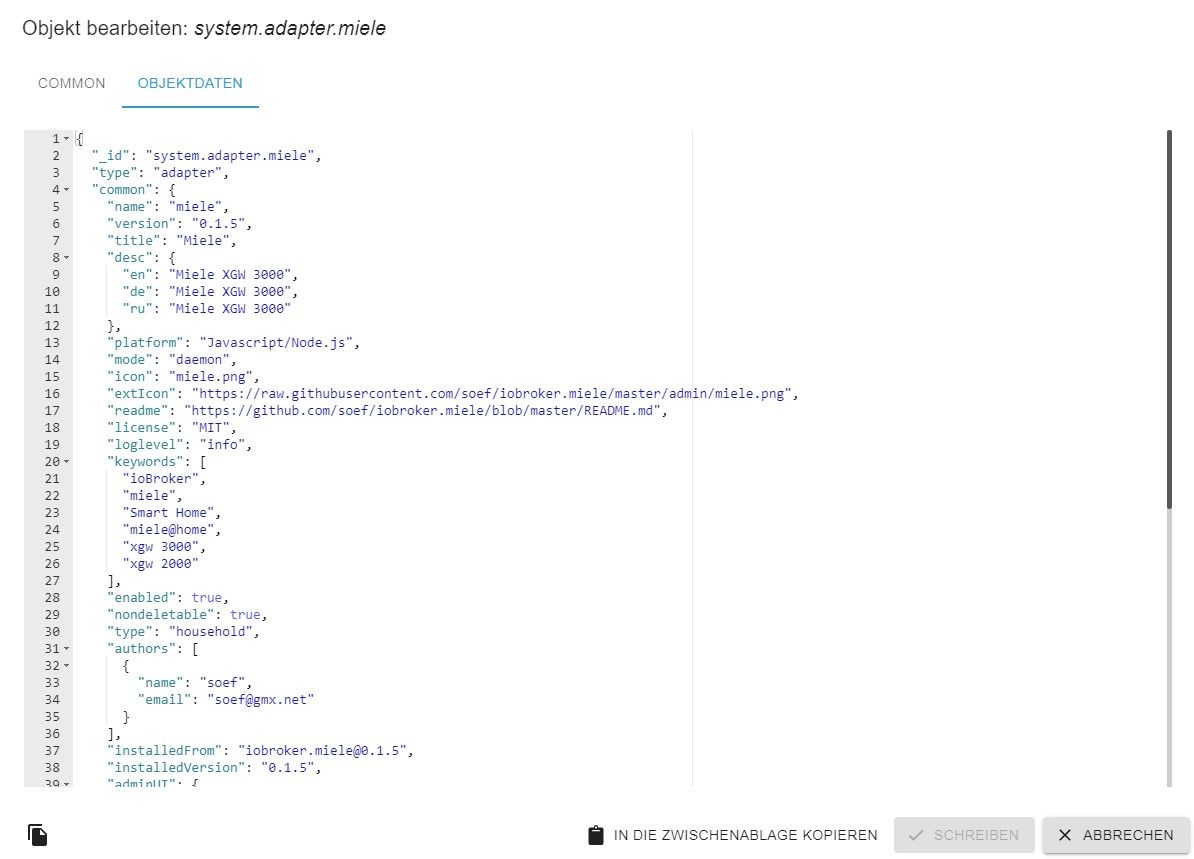Click the "xgw 3000" keyword

161,547
